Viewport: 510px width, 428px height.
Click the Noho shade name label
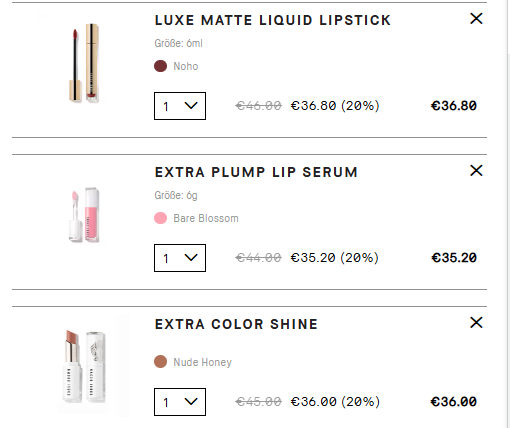pos(186,66)
